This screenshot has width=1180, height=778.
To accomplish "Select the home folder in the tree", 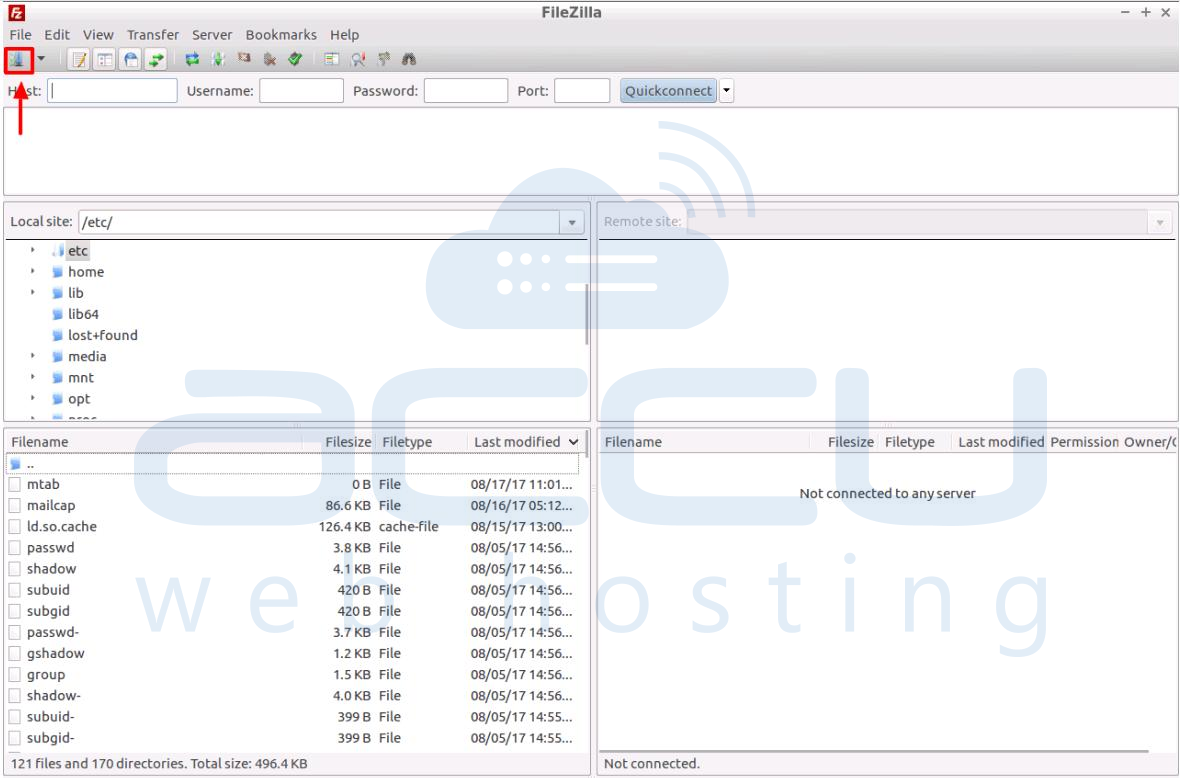I will pyautogui.click(x=86, y=272).
